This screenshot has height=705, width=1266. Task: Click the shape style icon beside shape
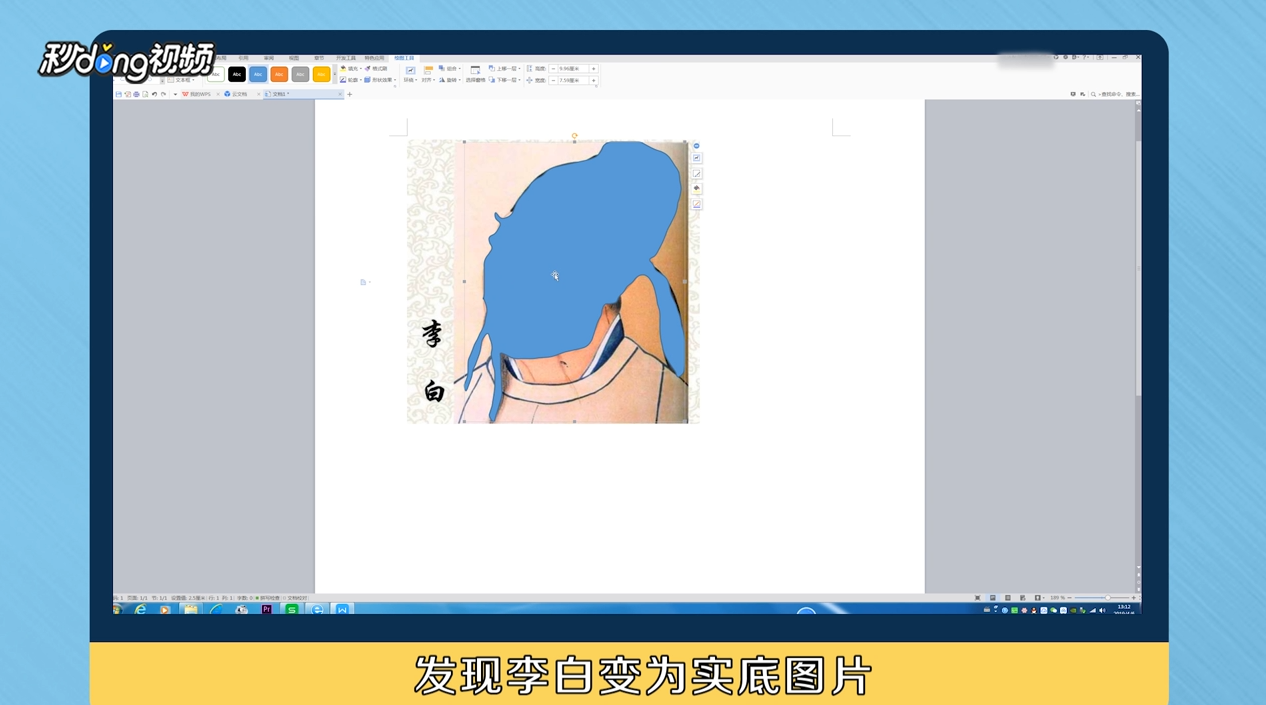point(697,158)
